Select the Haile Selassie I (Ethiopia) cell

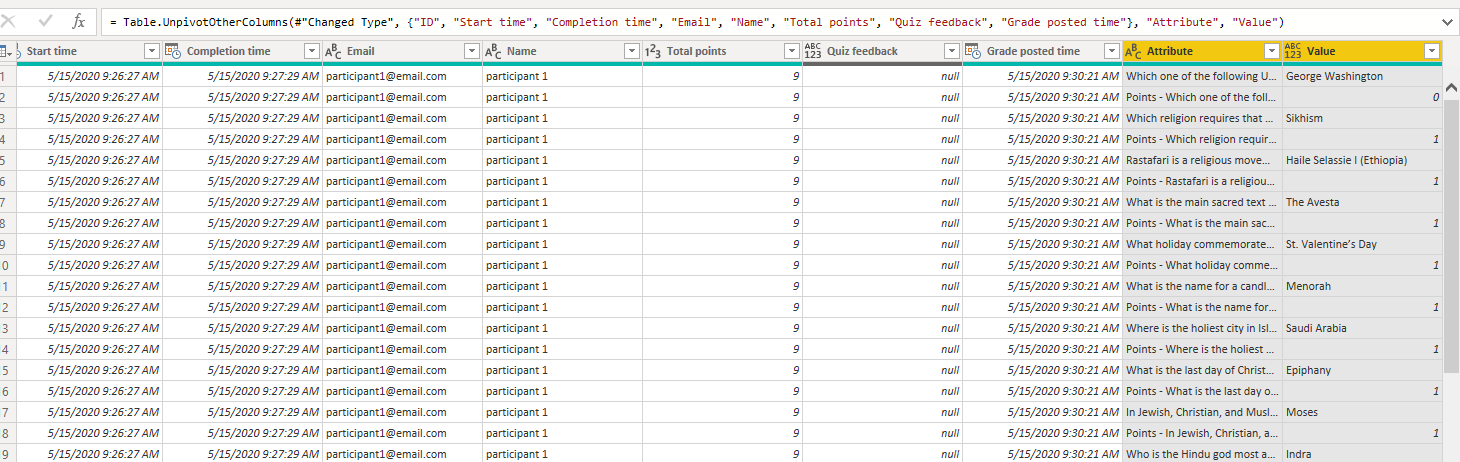[1362, 160]
